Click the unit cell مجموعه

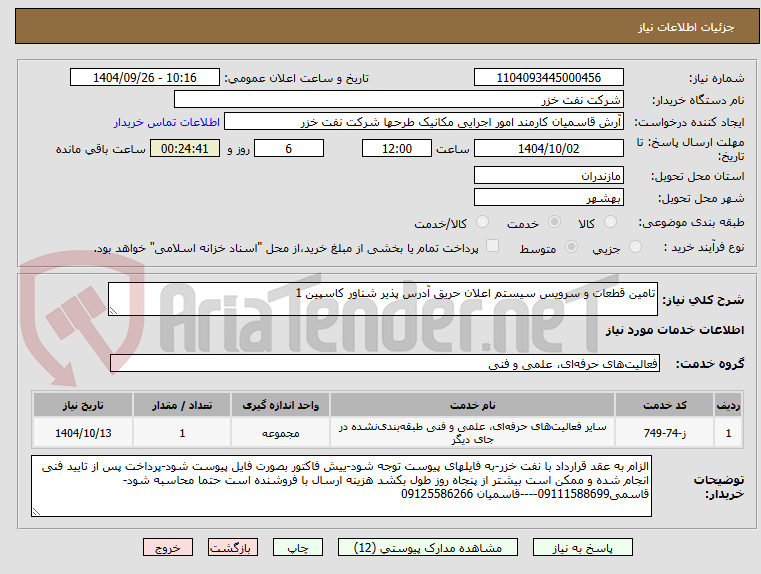coord(280,432)
